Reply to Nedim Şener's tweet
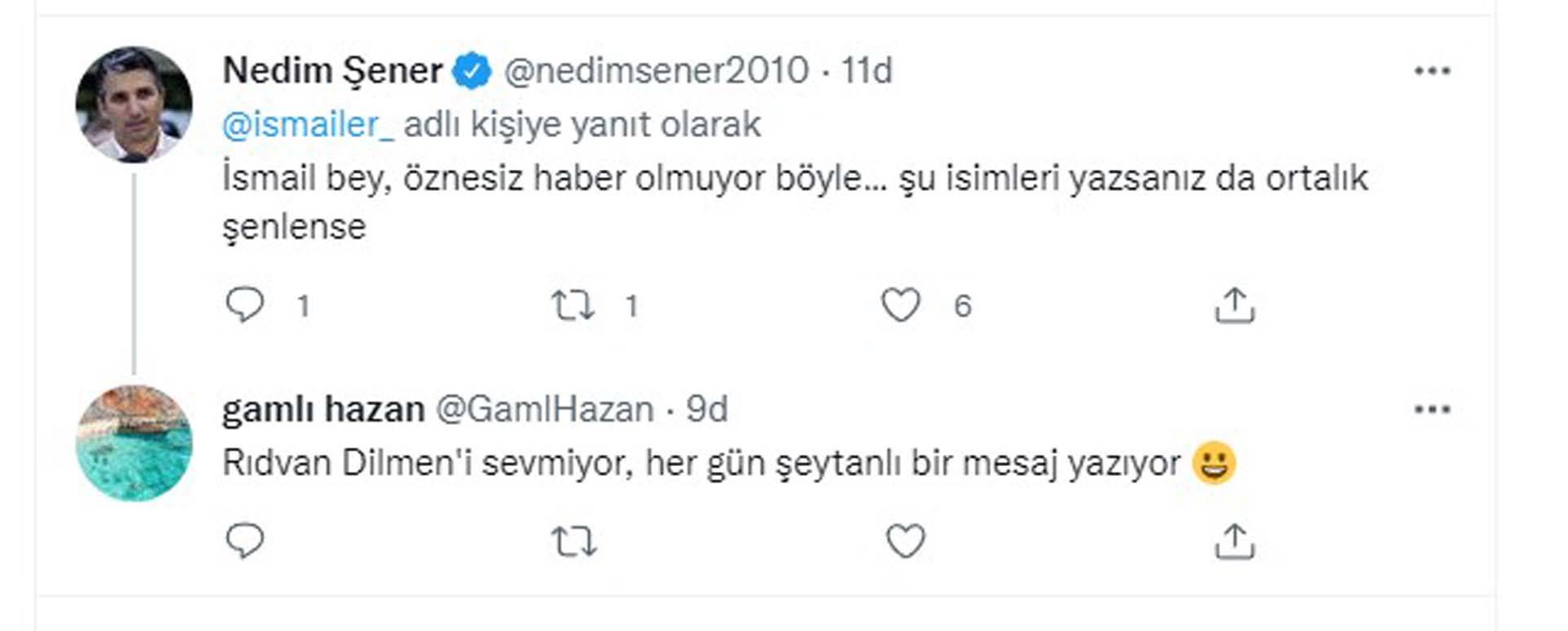This screenshot has width=1568, height=631. 245,304
